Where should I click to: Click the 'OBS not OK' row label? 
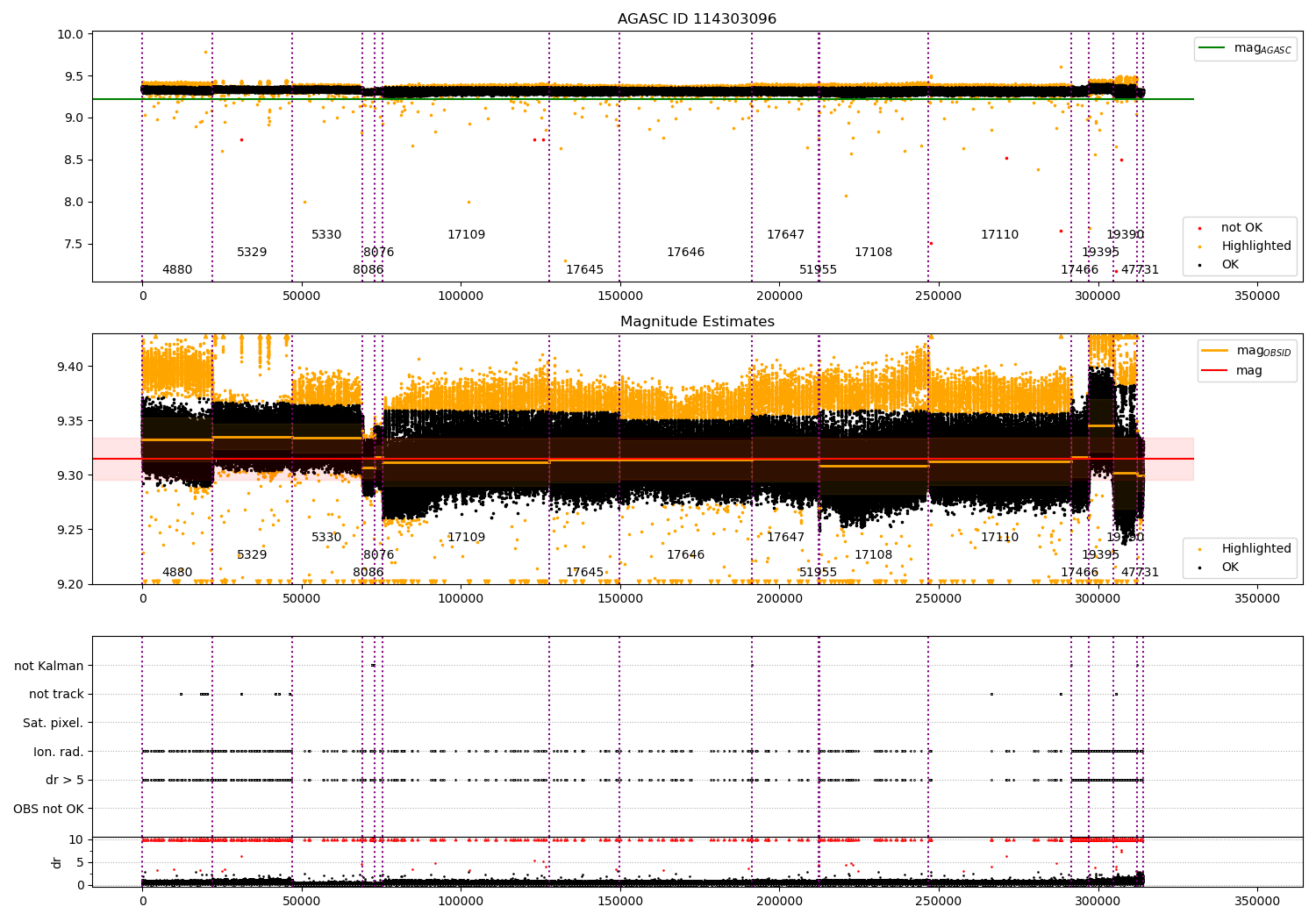coord(48,809)
